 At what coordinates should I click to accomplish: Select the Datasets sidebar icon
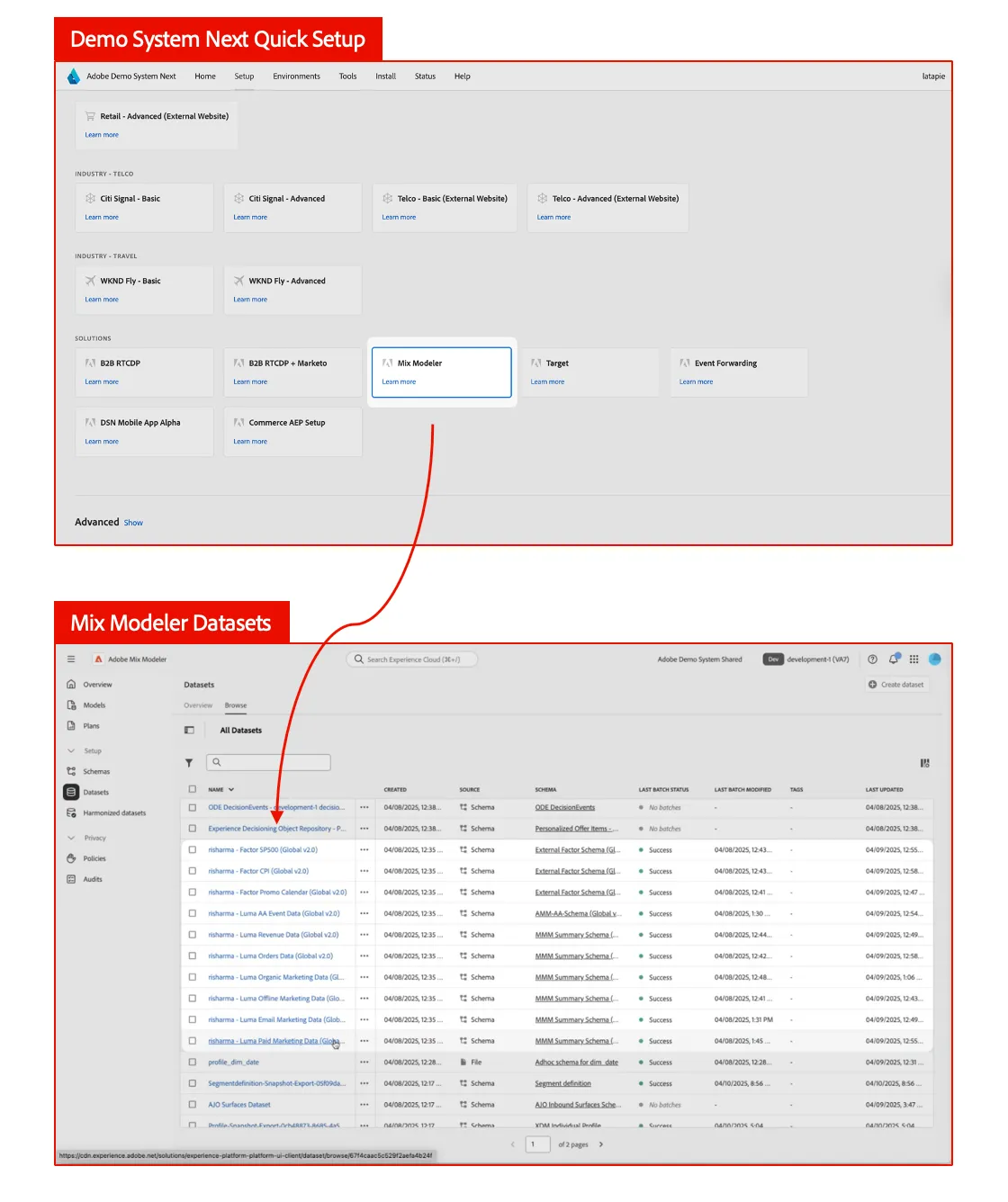[x=71, y=793]
